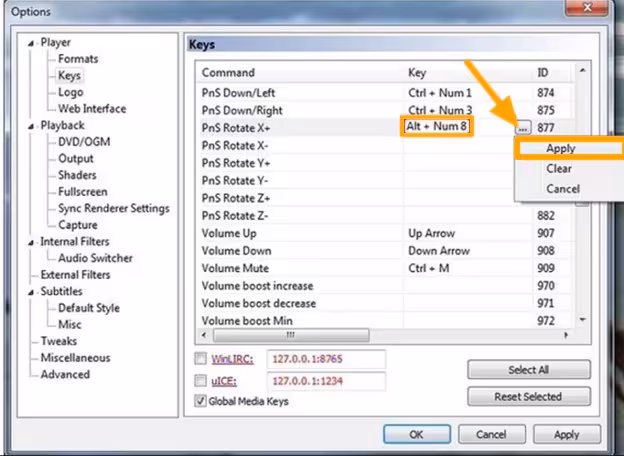Select Capture in the options tree
The width and height of the screenshot is (624, 456).
point(78,225)
